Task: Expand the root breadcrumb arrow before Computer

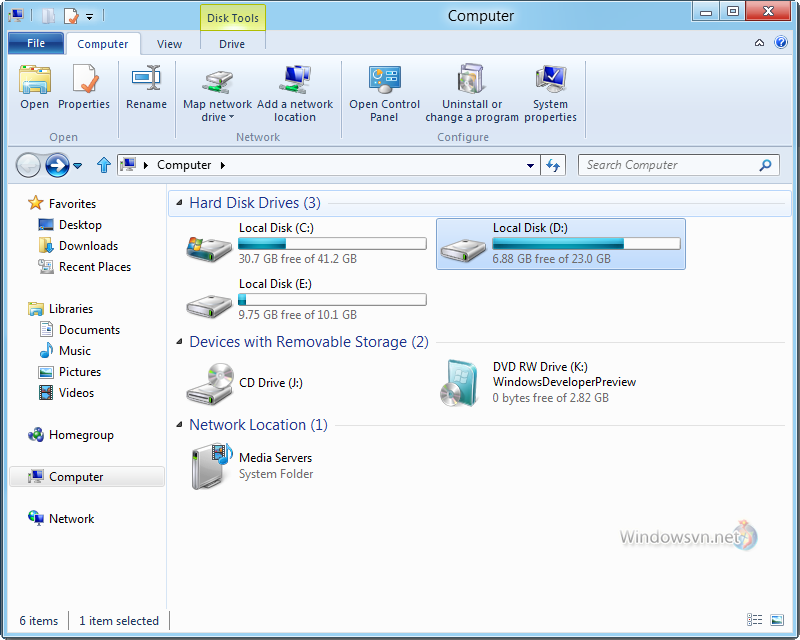Action: pos(146,165)
